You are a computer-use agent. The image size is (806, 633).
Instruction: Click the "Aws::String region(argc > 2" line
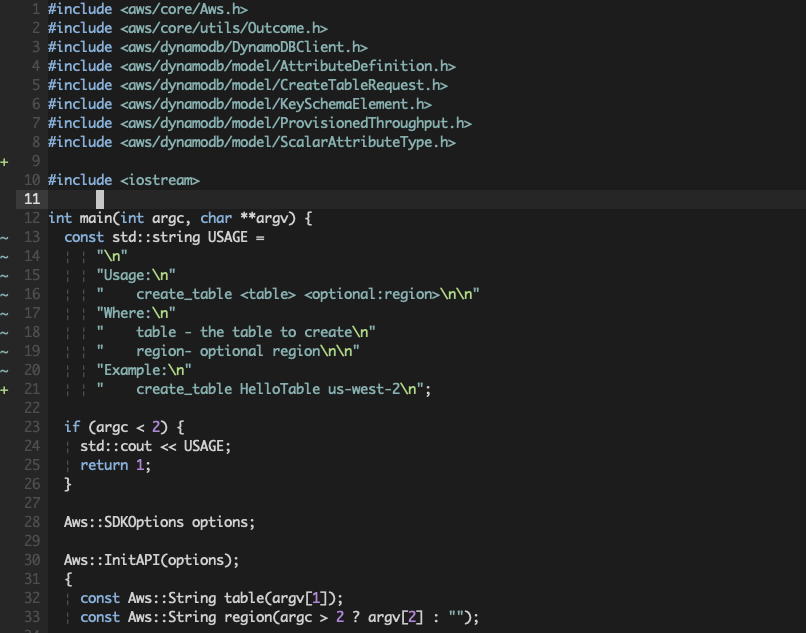(x=280, y=618)
